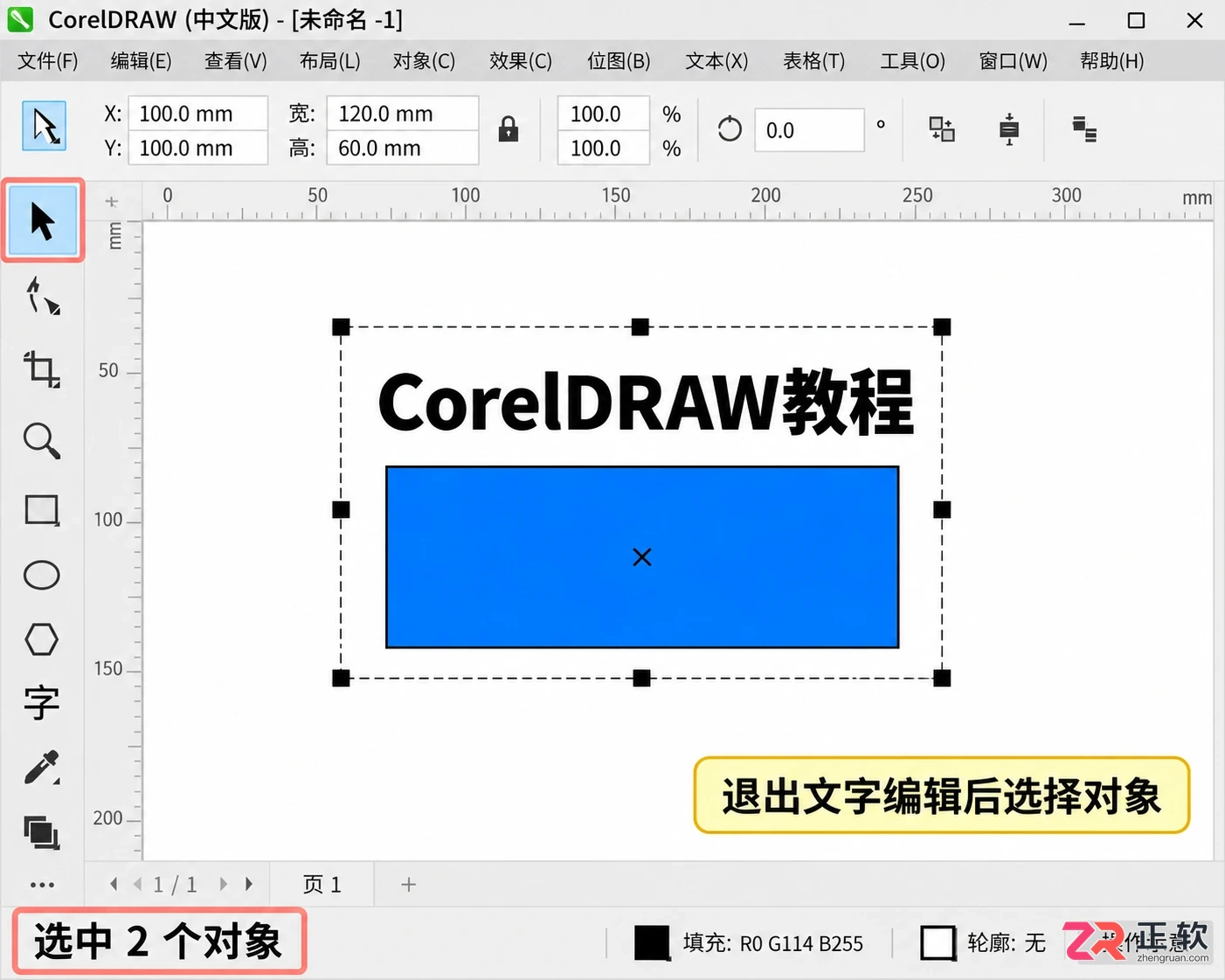Click the pick tool icon in the property bar
This screenshot has height=980, width=1225.
tap(44, 126)
